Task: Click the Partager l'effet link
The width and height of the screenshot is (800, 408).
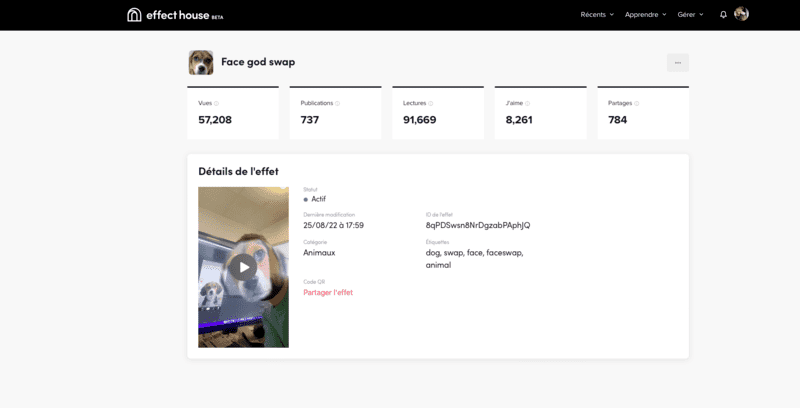Action: (328, 293)
